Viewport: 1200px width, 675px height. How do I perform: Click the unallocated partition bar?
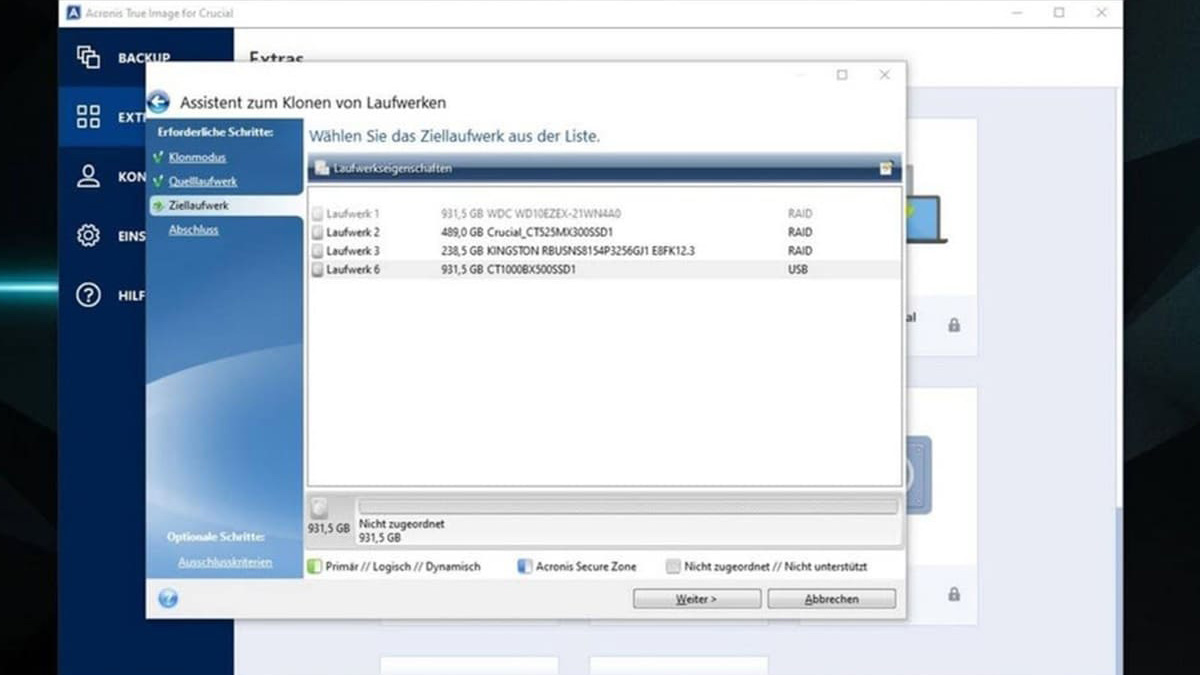tap(628, 506)
